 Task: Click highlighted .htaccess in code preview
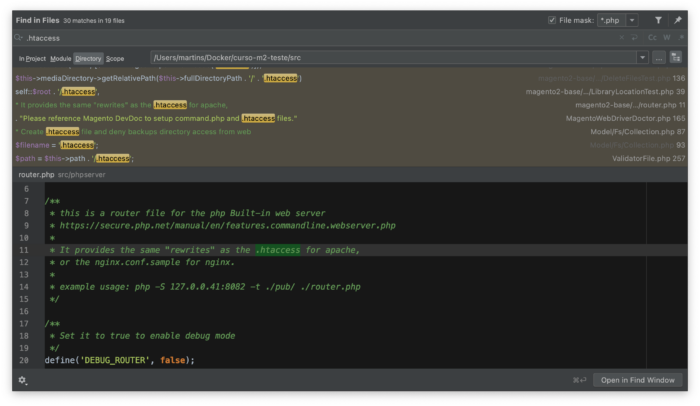[278, 250]
